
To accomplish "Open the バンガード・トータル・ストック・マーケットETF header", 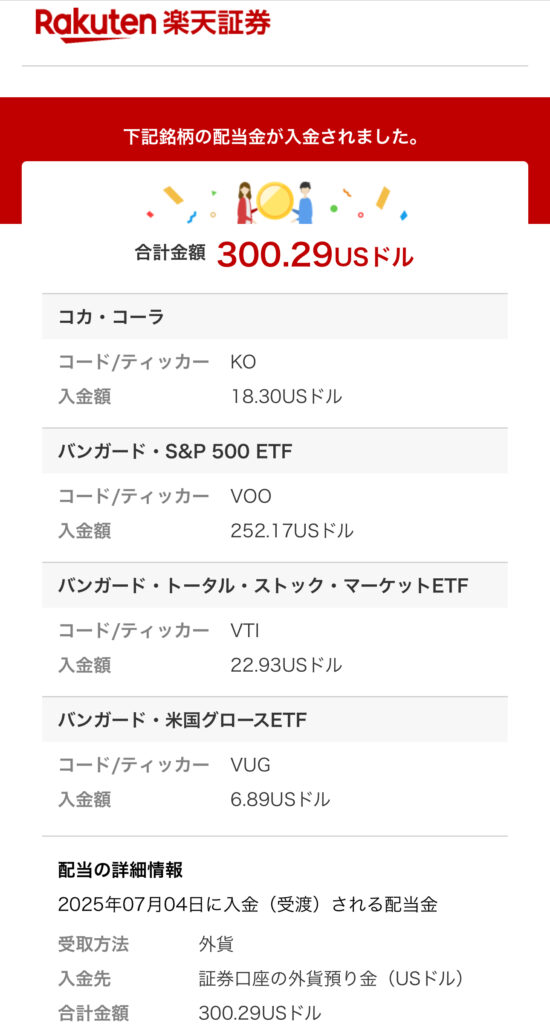I will point(274,585).
